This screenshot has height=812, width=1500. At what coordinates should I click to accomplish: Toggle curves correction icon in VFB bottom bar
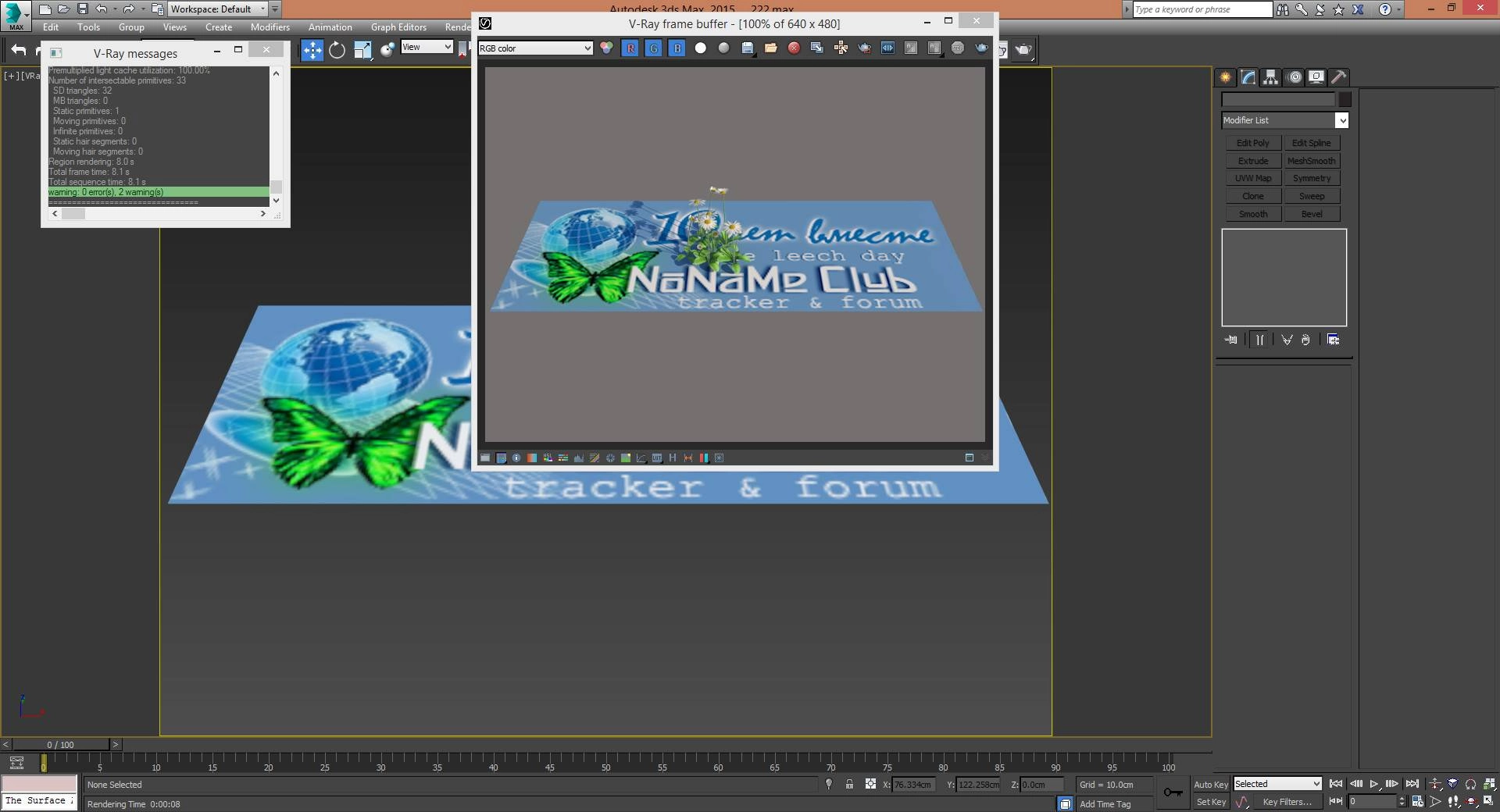point(641,458)
